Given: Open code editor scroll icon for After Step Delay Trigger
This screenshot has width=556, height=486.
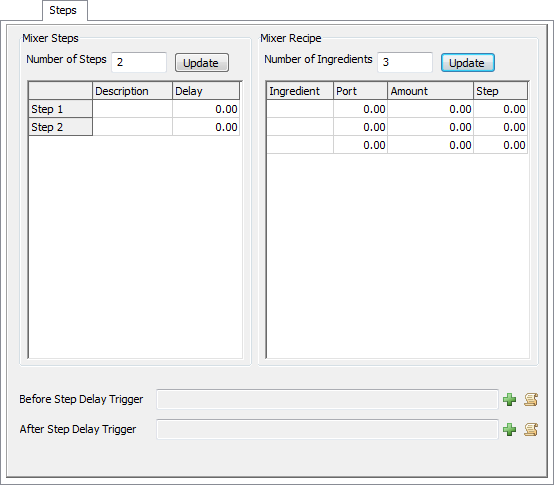Looking at the screenshot, I should coord(531,430).
